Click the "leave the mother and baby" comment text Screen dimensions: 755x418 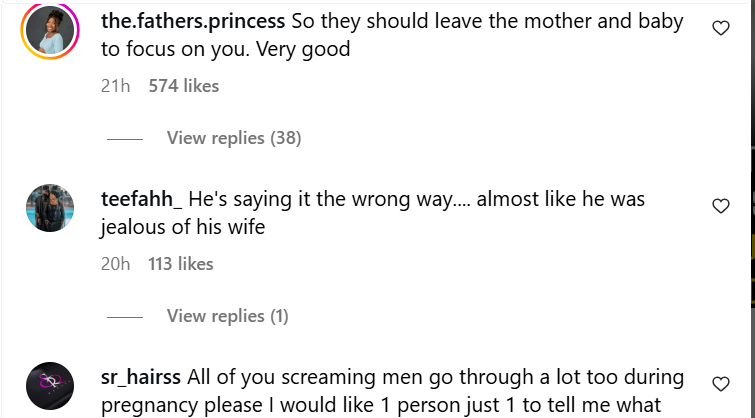(560, 21)
